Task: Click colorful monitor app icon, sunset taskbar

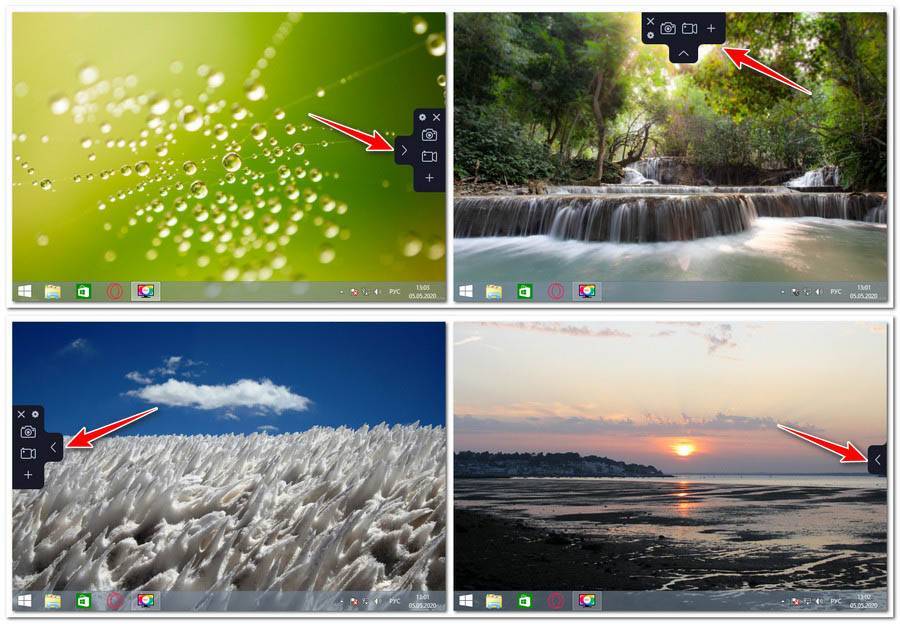Action: click(x=587, y=600)
